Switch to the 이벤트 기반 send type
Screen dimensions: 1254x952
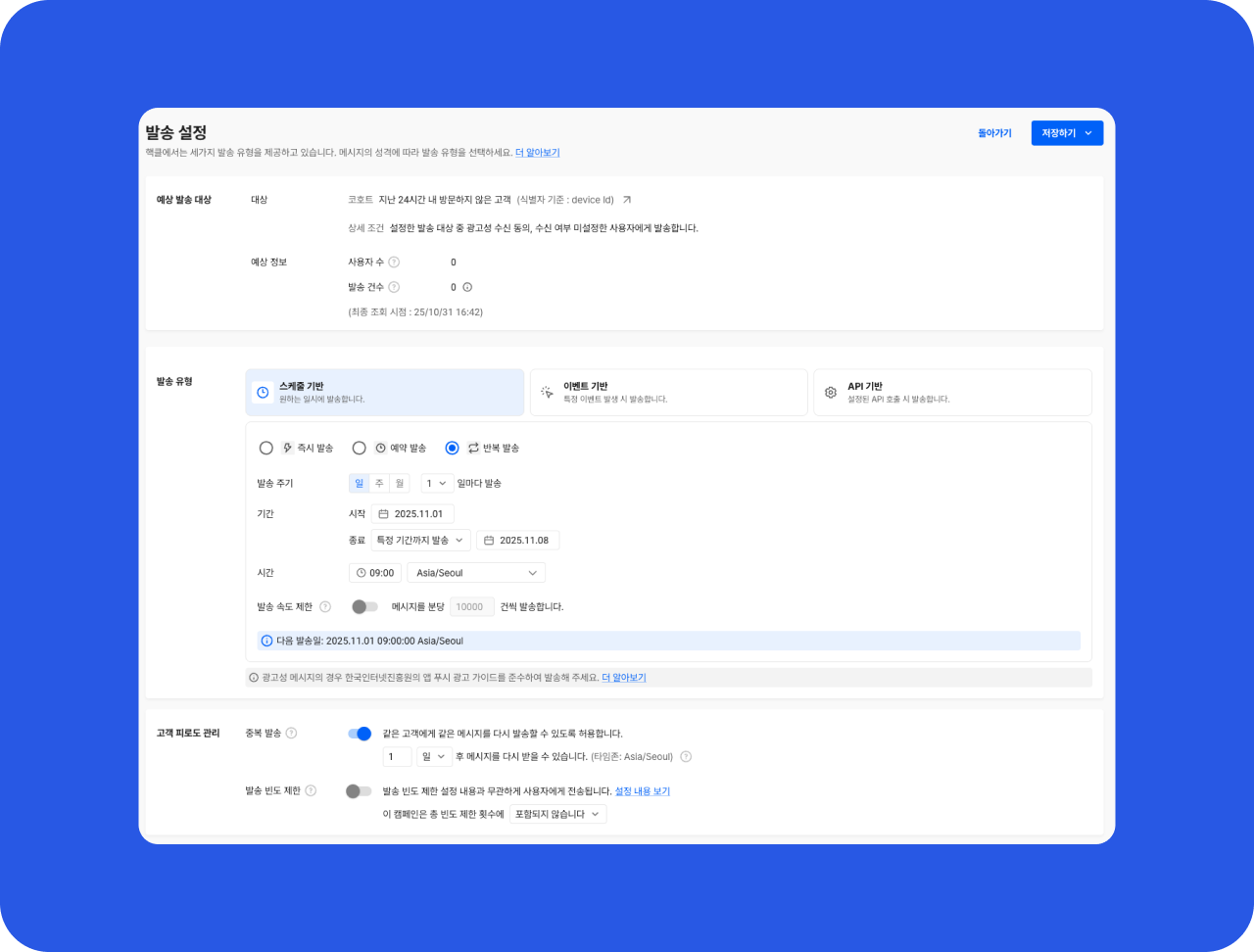point(668,393)
